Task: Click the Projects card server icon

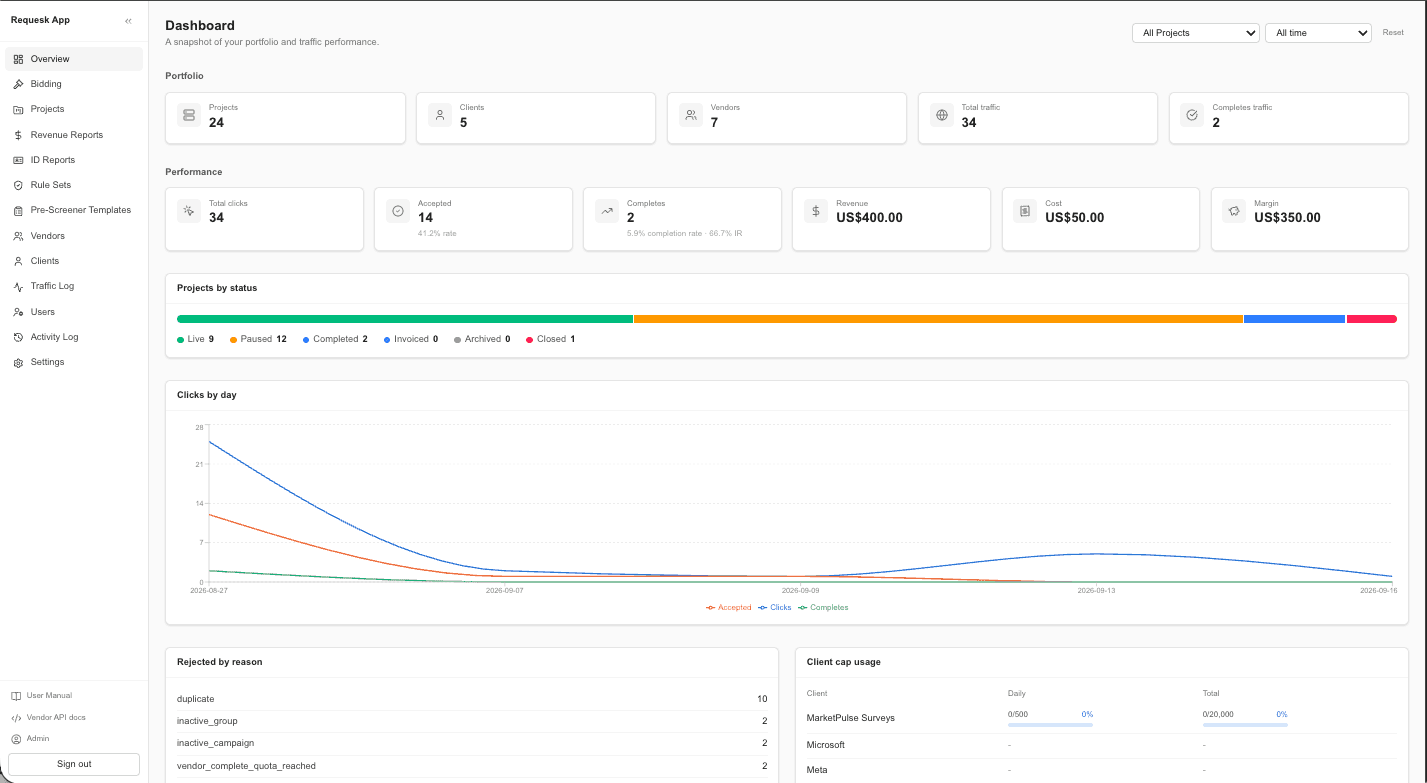Action: (189, 115)
